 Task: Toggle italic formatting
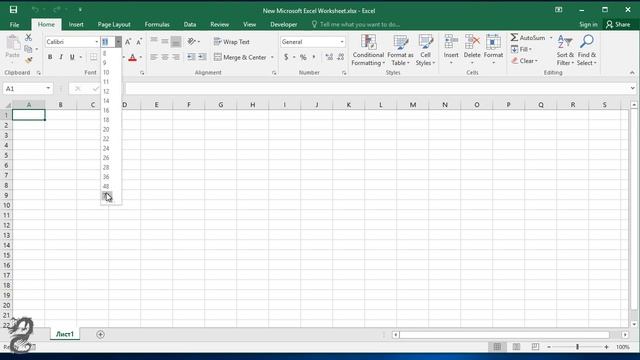(61, 57)
